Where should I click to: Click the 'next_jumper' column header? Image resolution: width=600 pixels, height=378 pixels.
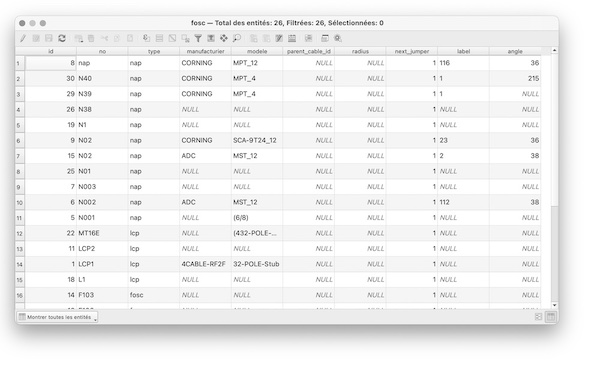pyautogui.click(x=412, y=51)
